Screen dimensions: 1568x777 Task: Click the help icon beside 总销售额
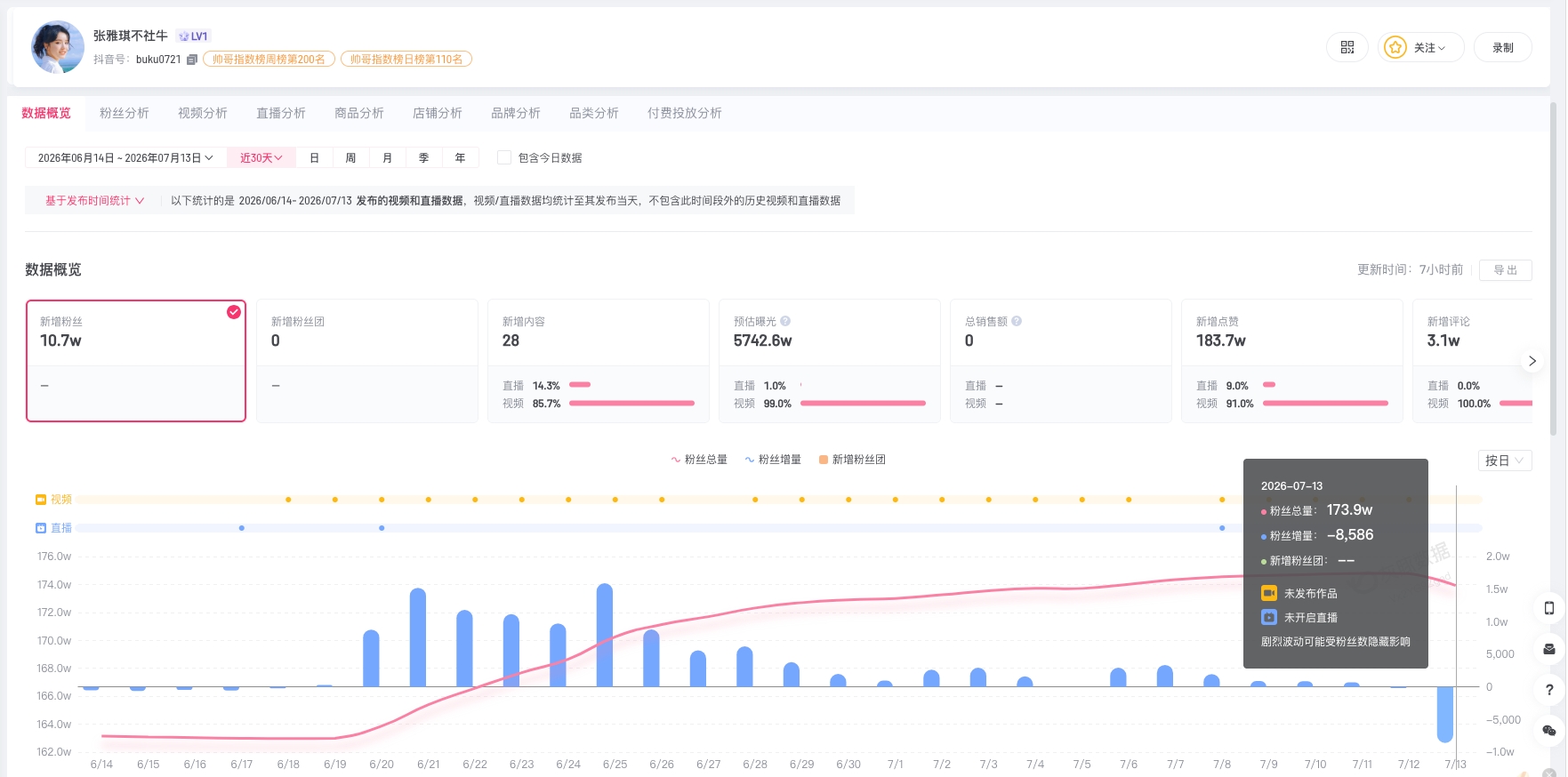(1017, 321)
